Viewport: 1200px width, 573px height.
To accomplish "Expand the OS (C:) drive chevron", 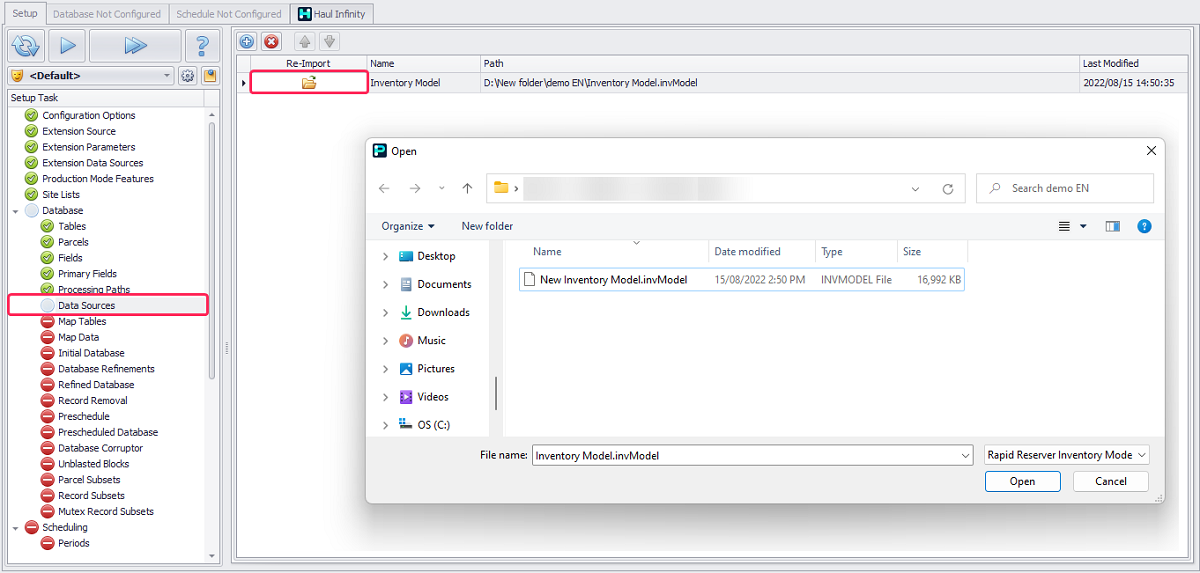I will [385, 424].
